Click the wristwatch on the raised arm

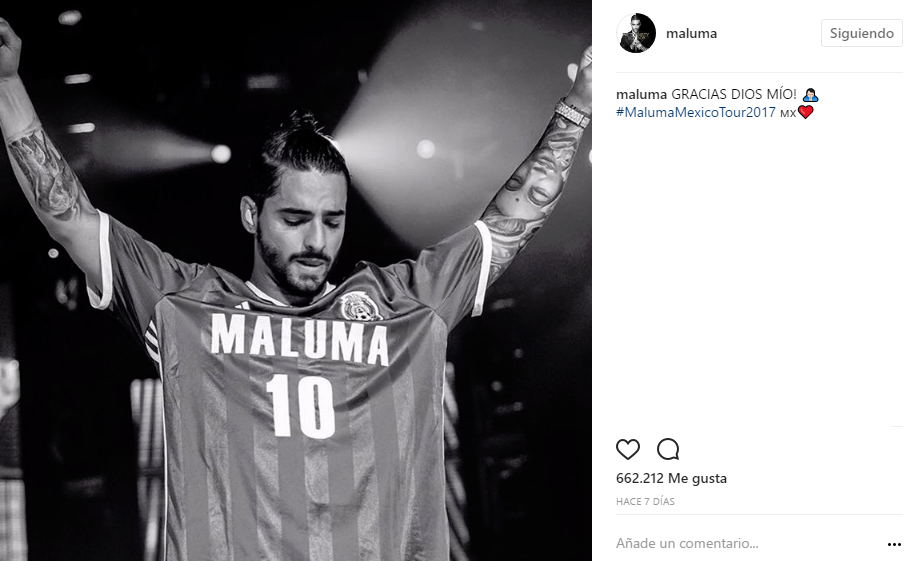(573, 113)
